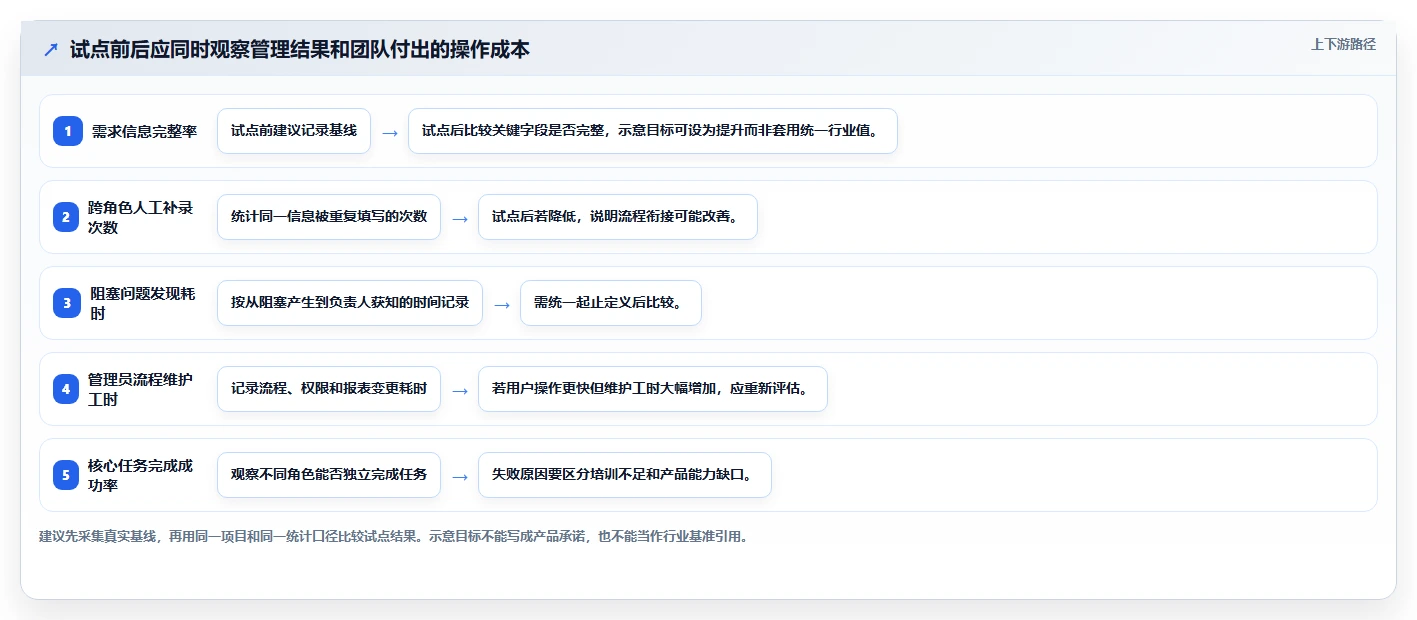Image resolution: width=1417 pixels, height=620 pixels.
Task: Select the number 4 badge for 管理员流程维护工时
Action: pyautogui.click(x=68, y=389)
